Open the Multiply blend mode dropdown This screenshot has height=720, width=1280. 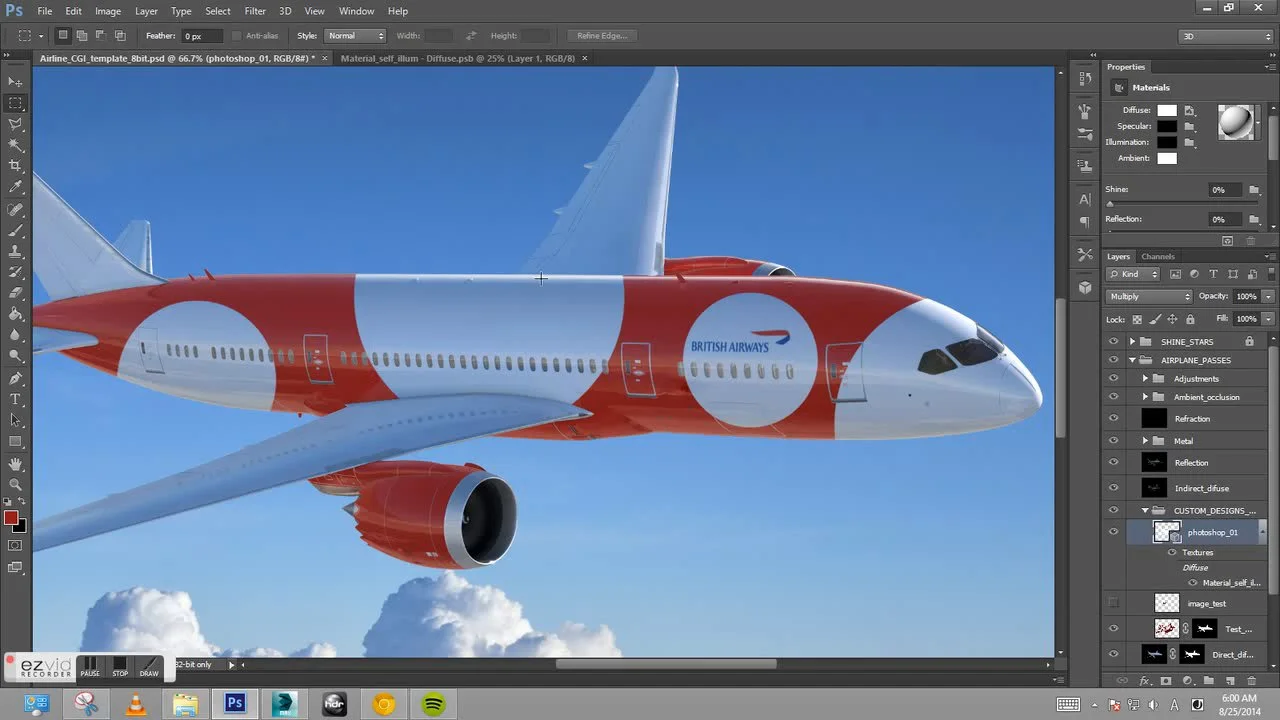tap(1149, 296)
